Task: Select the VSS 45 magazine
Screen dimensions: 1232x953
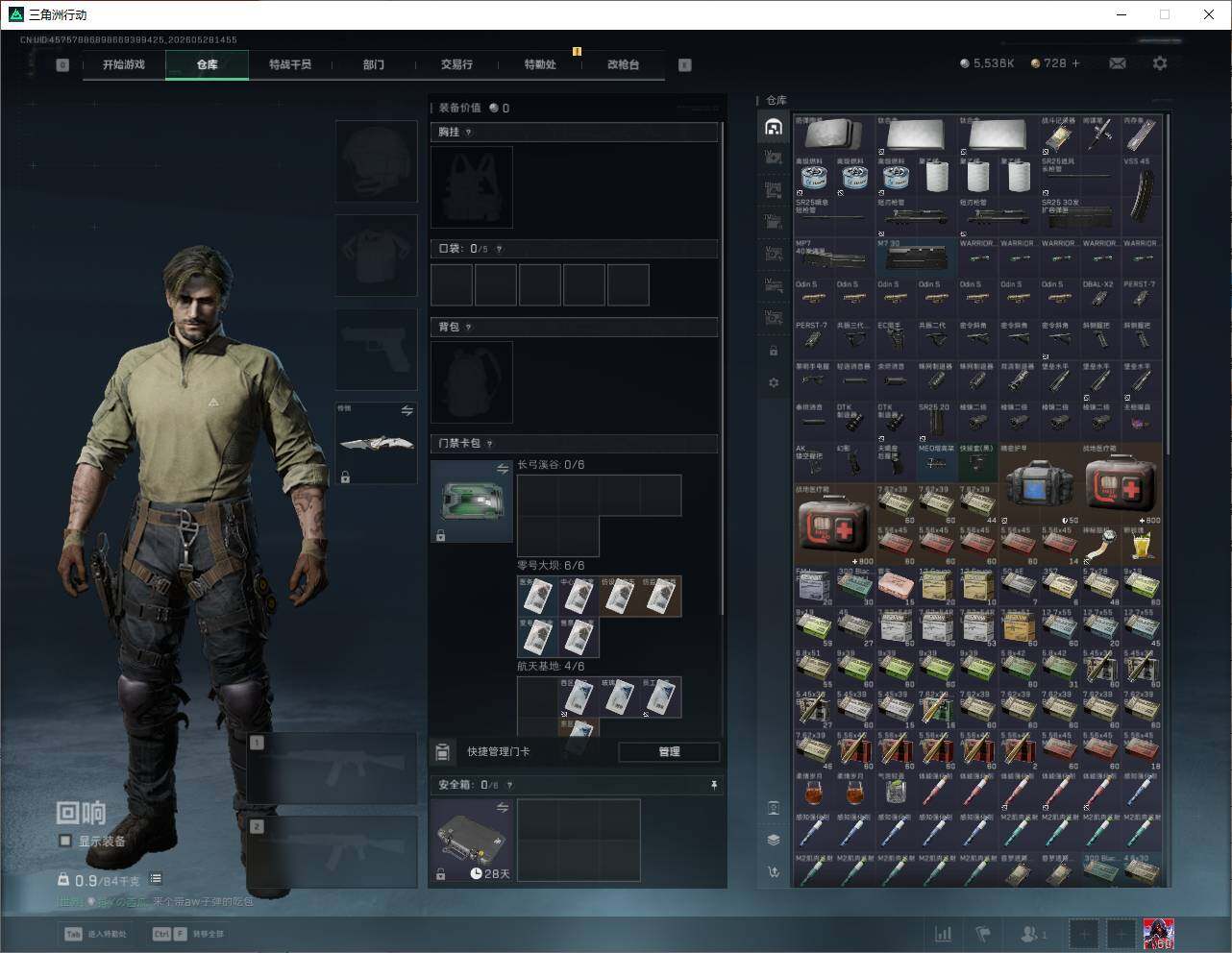Action: pyautogui.click(x=1141, y=197)
